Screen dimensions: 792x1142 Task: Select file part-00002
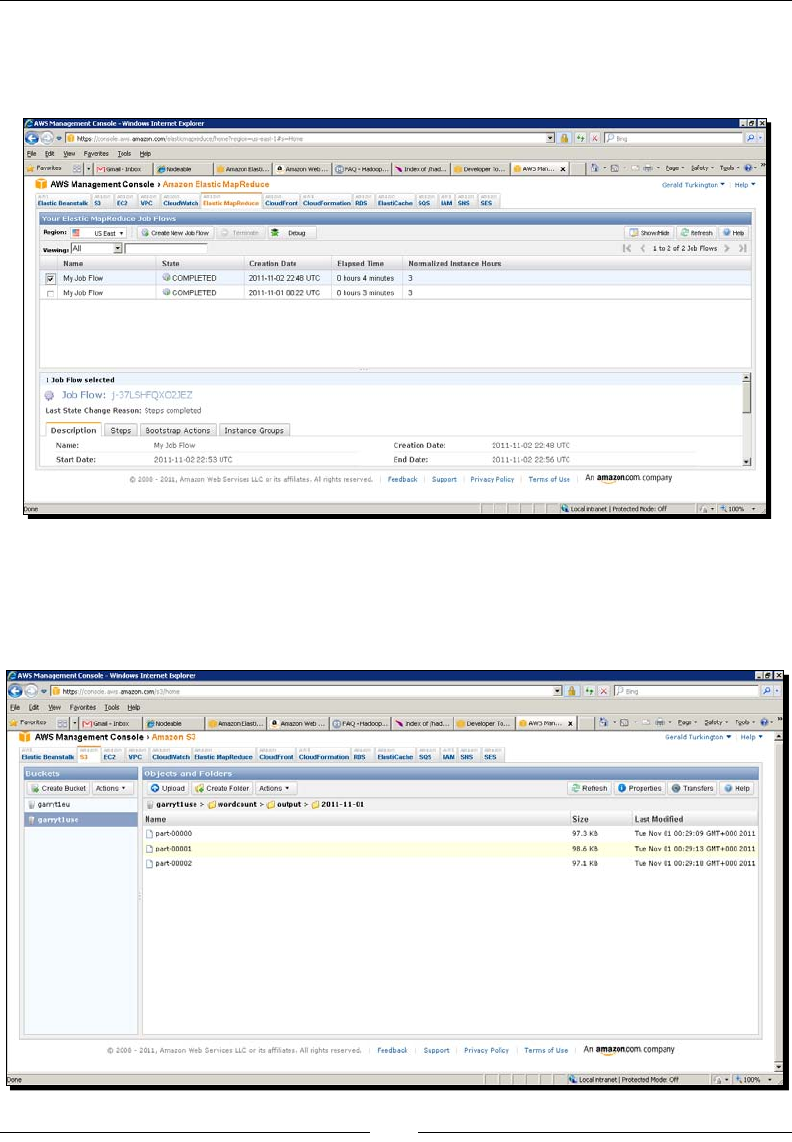click(173, 863)
